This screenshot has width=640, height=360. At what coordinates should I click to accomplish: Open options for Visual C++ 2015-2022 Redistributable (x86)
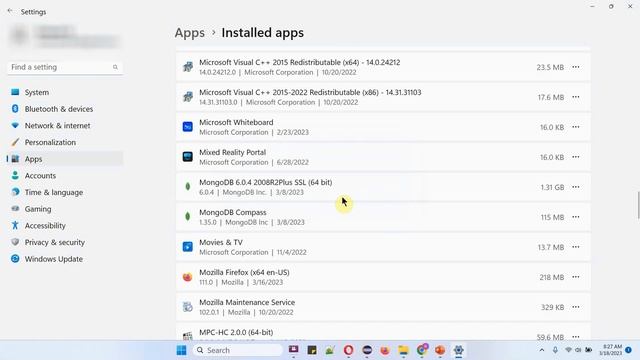coord(576,97)
